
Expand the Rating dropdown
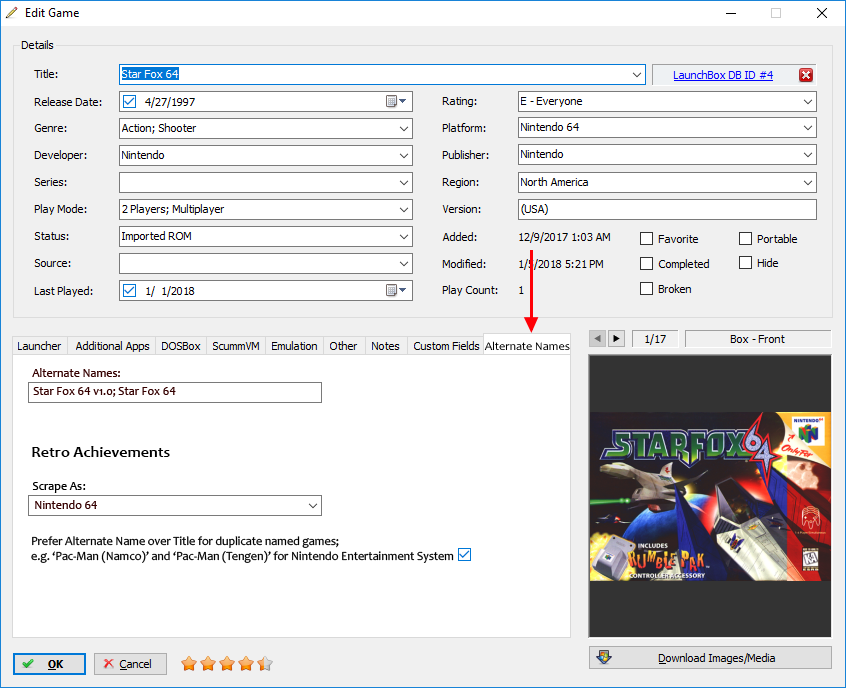[808, 101]
